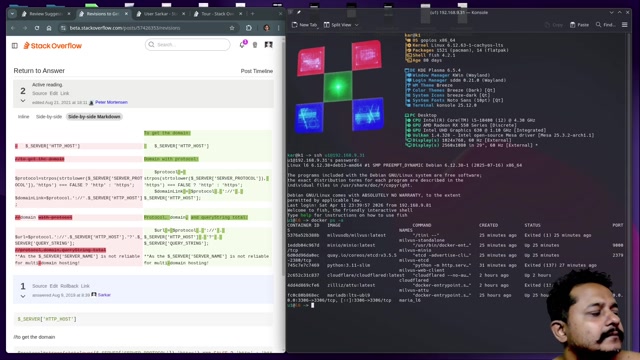
Task: Open a New Tab in Konsole
Action: 304,25
